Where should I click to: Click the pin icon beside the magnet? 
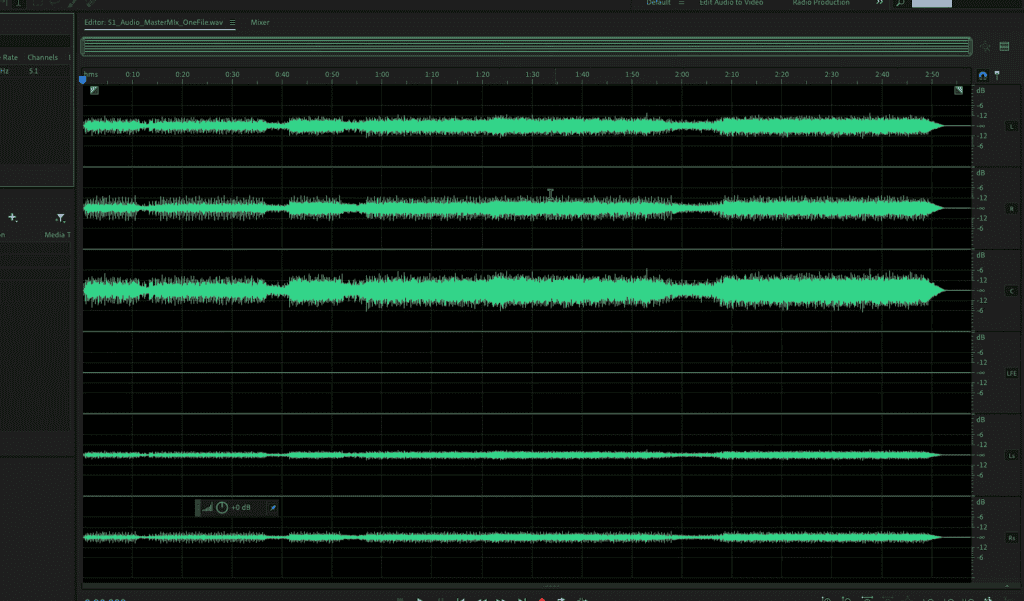(997, 75)
